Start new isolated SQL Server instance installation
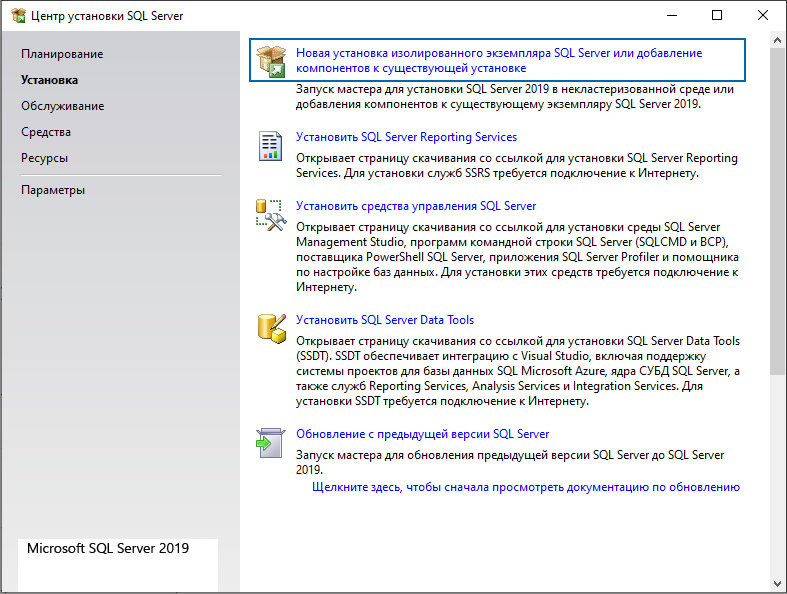Screen dimensions: 787x594 tap(499, 60)
